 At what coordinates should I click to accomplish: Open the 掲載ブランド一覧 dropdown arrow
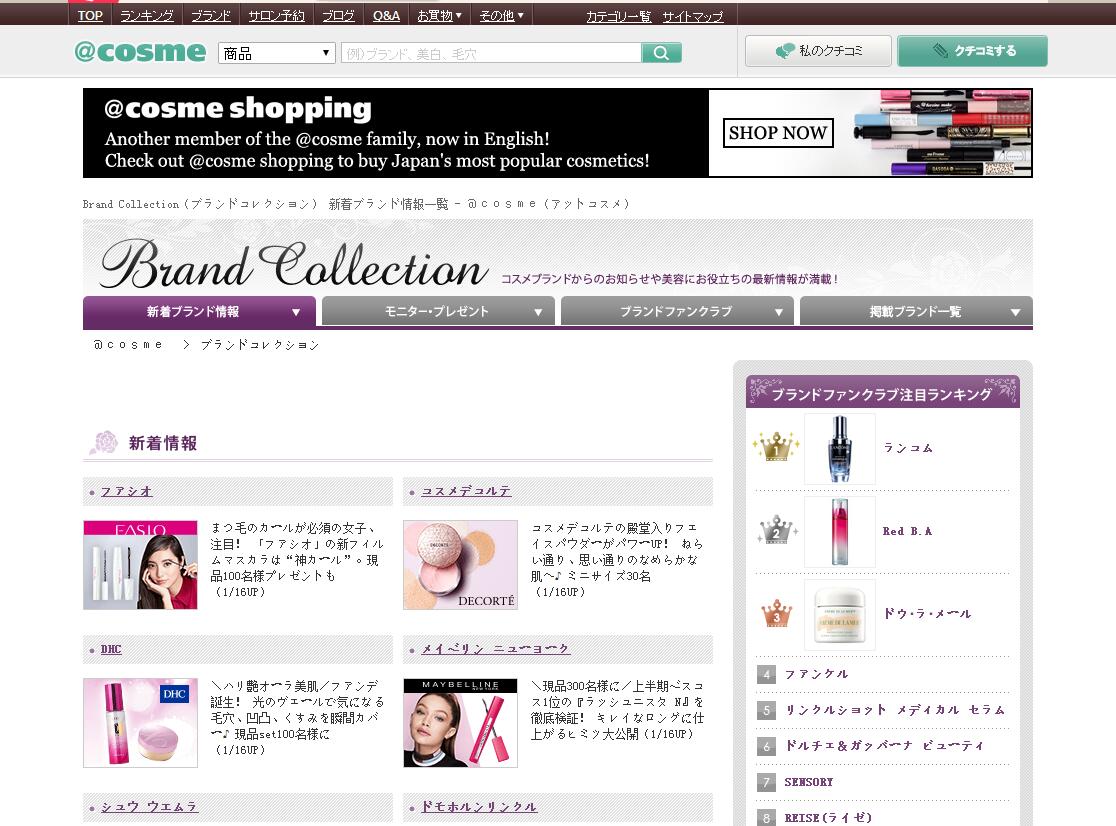tap(1011, 311)
